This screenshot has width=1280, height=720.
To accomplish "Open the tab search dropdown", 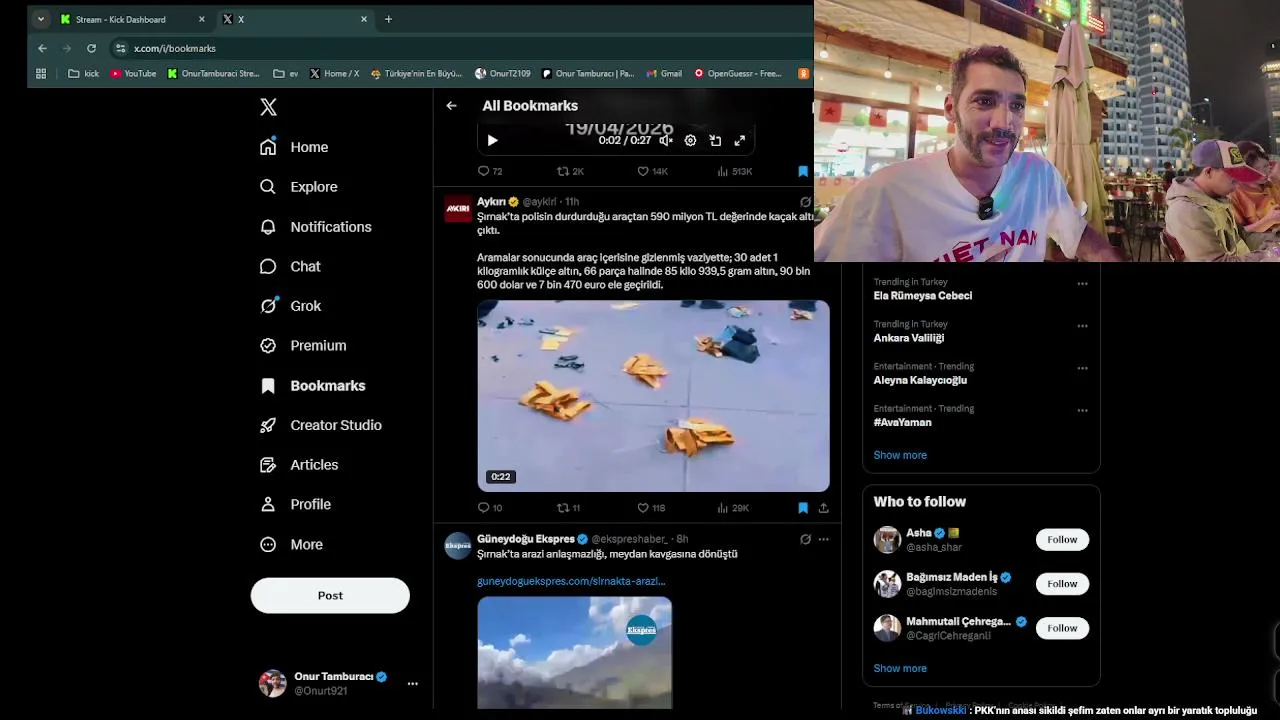I will (40, 19).
